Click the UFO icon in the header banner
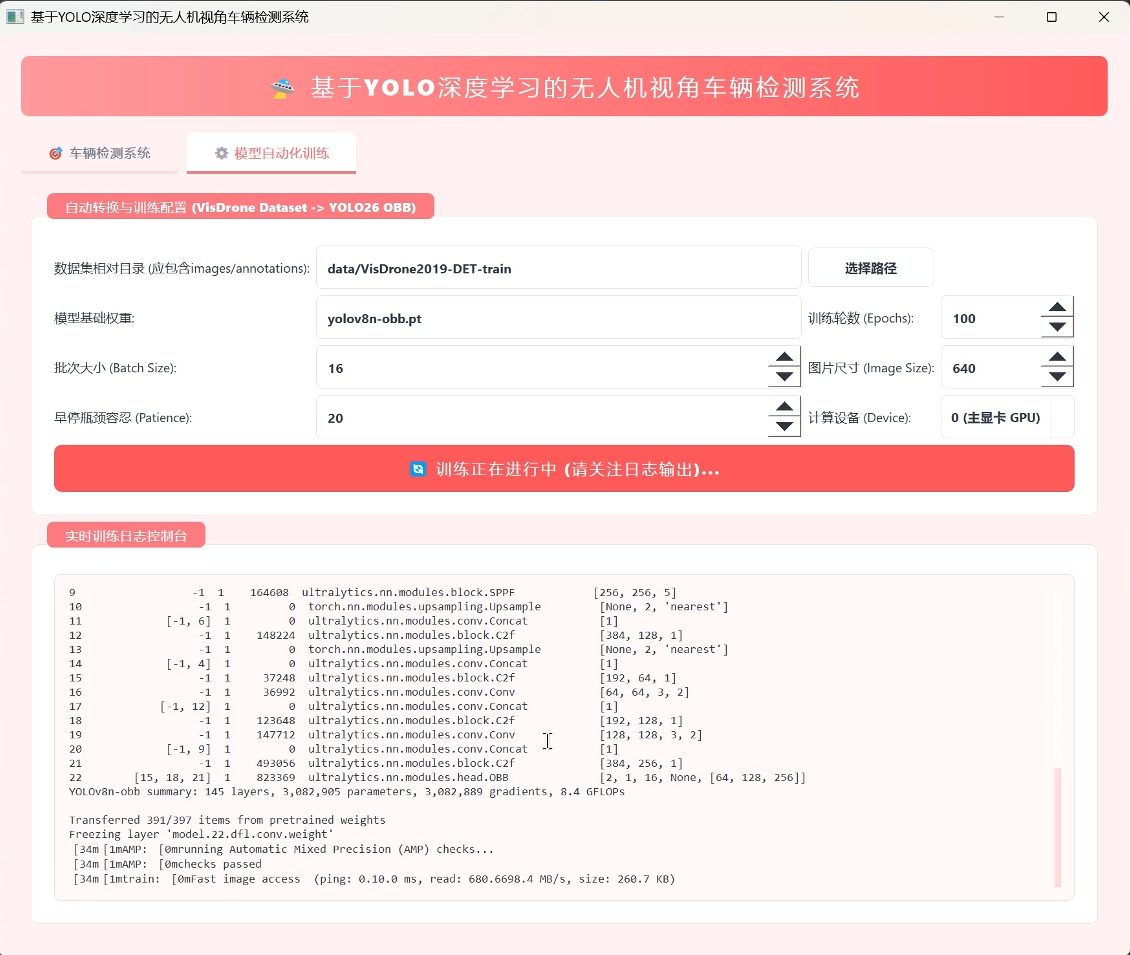 click(282, 89)
